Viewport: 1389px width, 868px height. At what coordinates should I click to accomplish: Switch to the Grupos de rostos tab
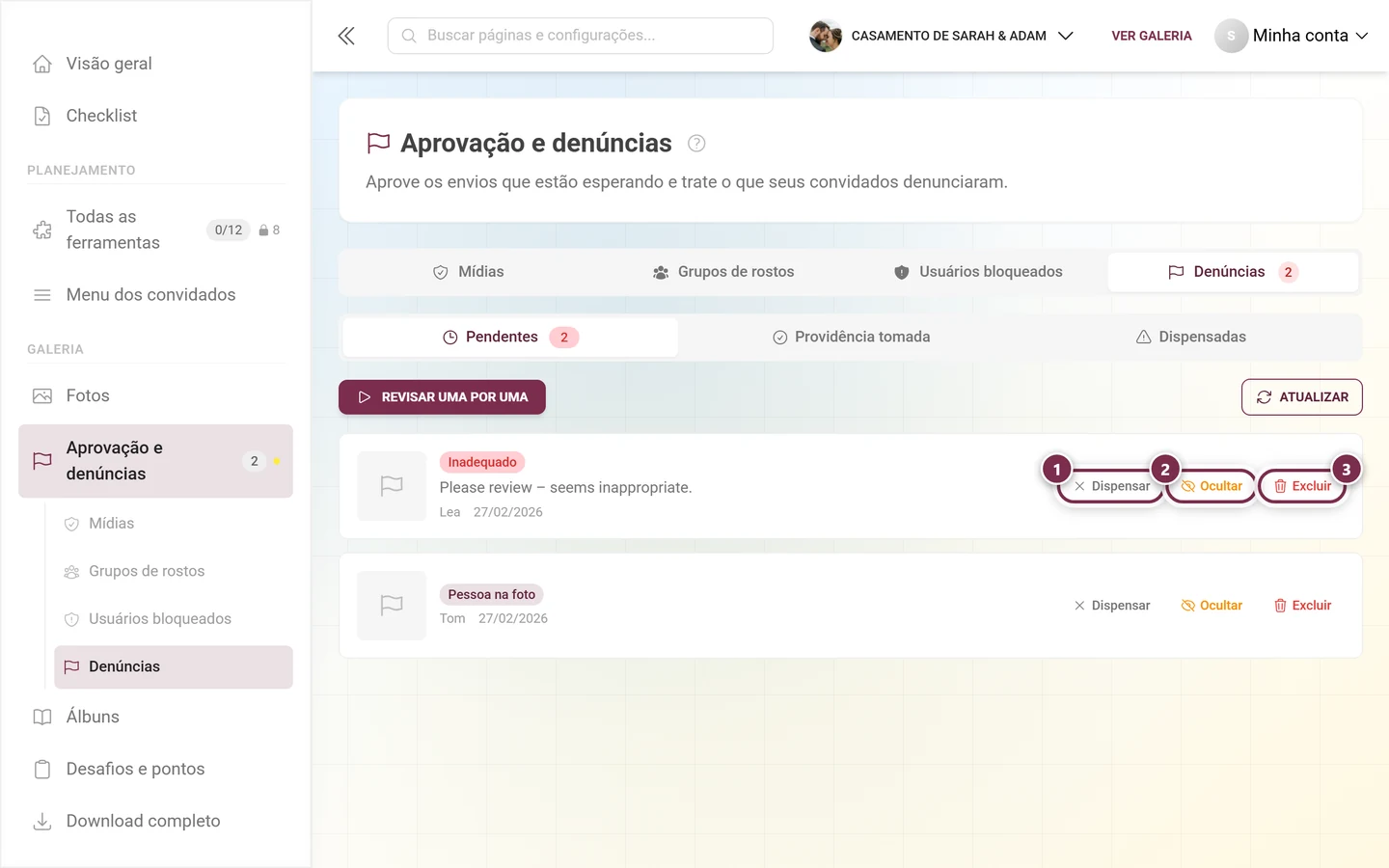point(723,272)
